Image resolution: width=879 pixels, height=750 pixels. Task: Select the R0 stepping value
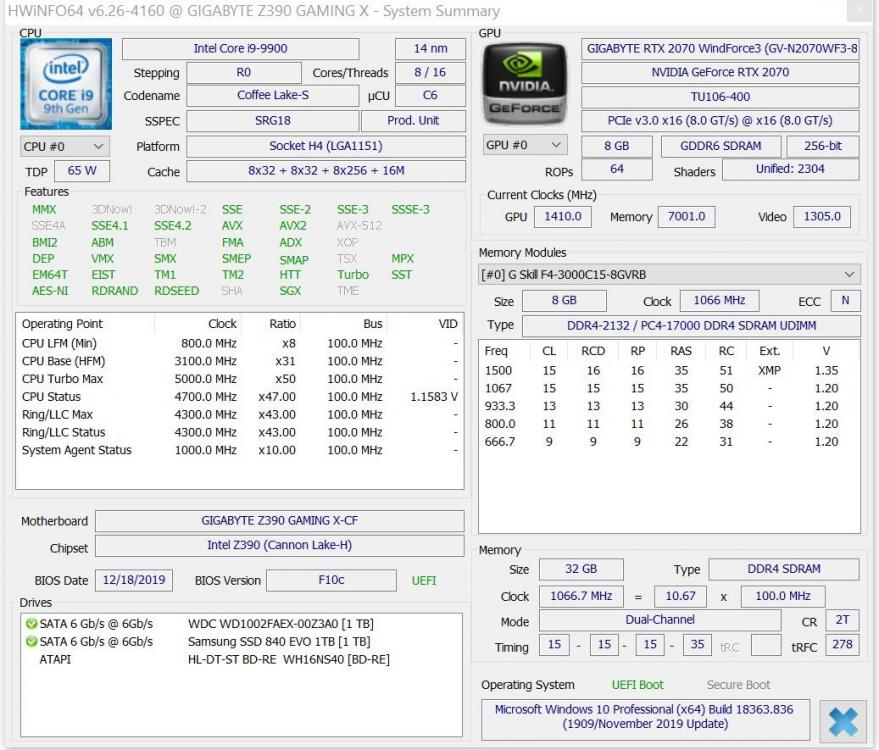[x=244, y=73]
